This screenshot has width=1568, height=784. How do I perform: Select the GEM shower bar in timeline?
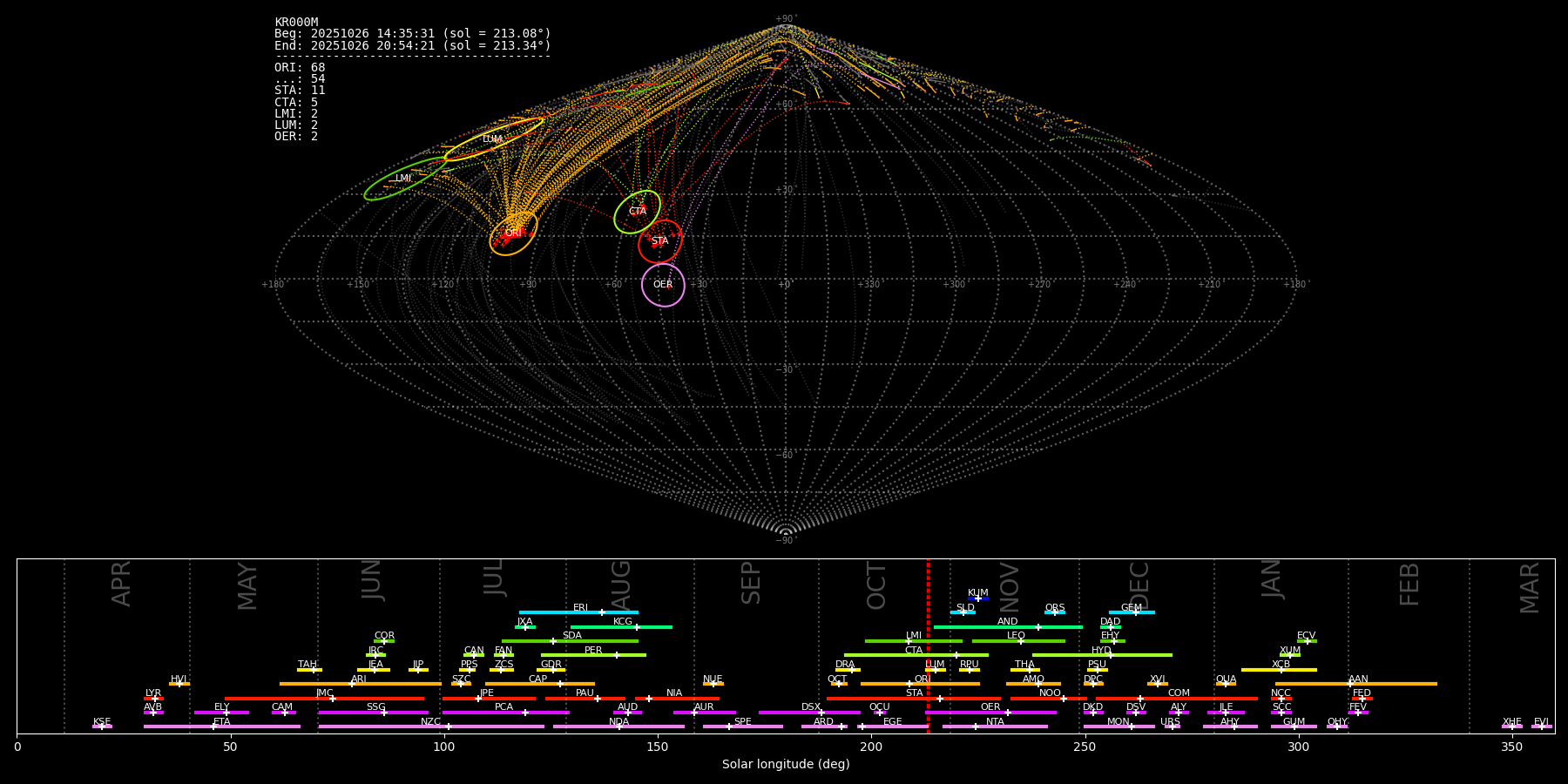click(1131, 612)
